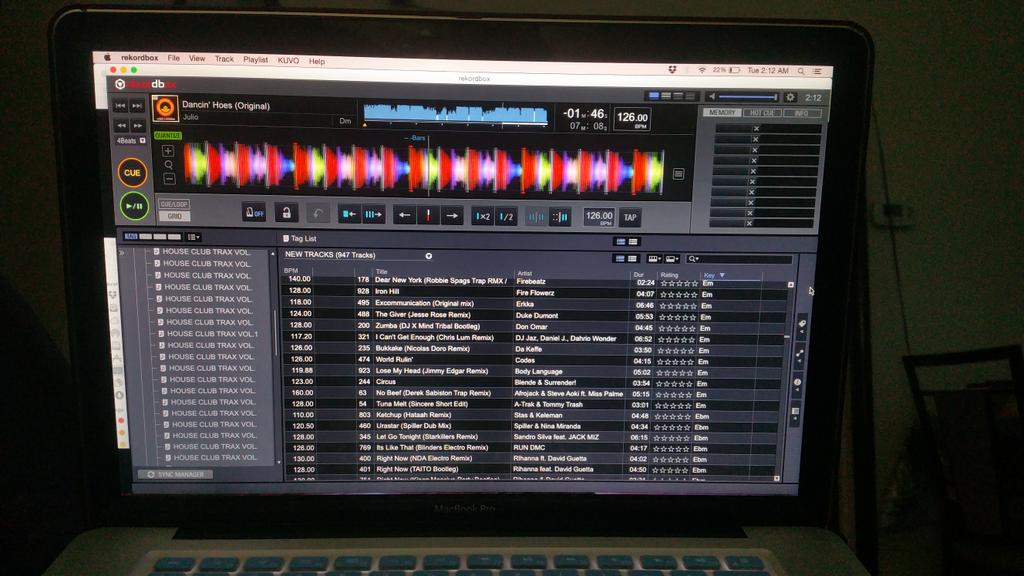Mute with the speaker volume icon

(x=712, y=97)
